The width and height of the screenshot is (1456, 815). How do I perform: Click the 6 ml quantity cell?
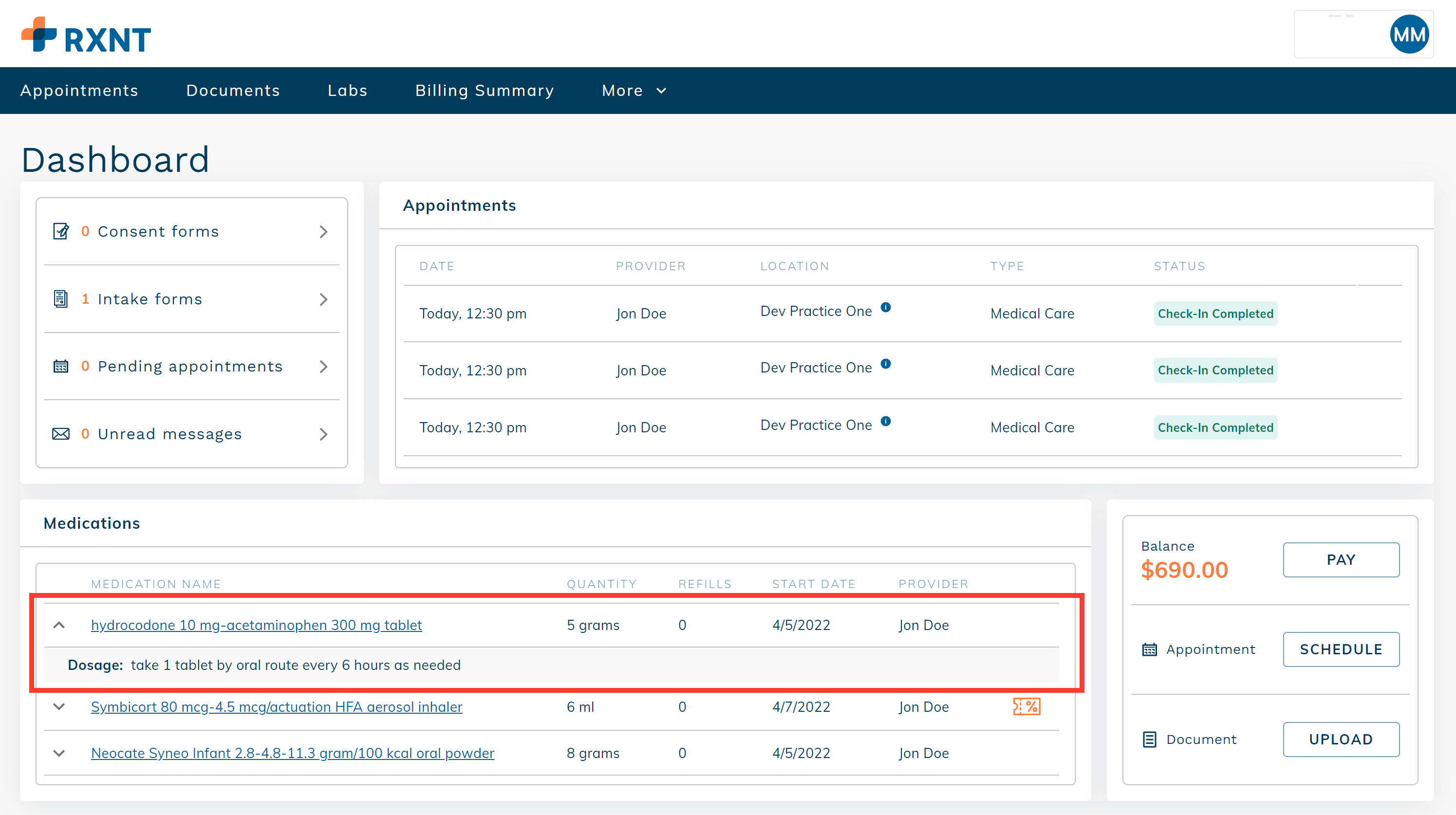coord(580,707)
